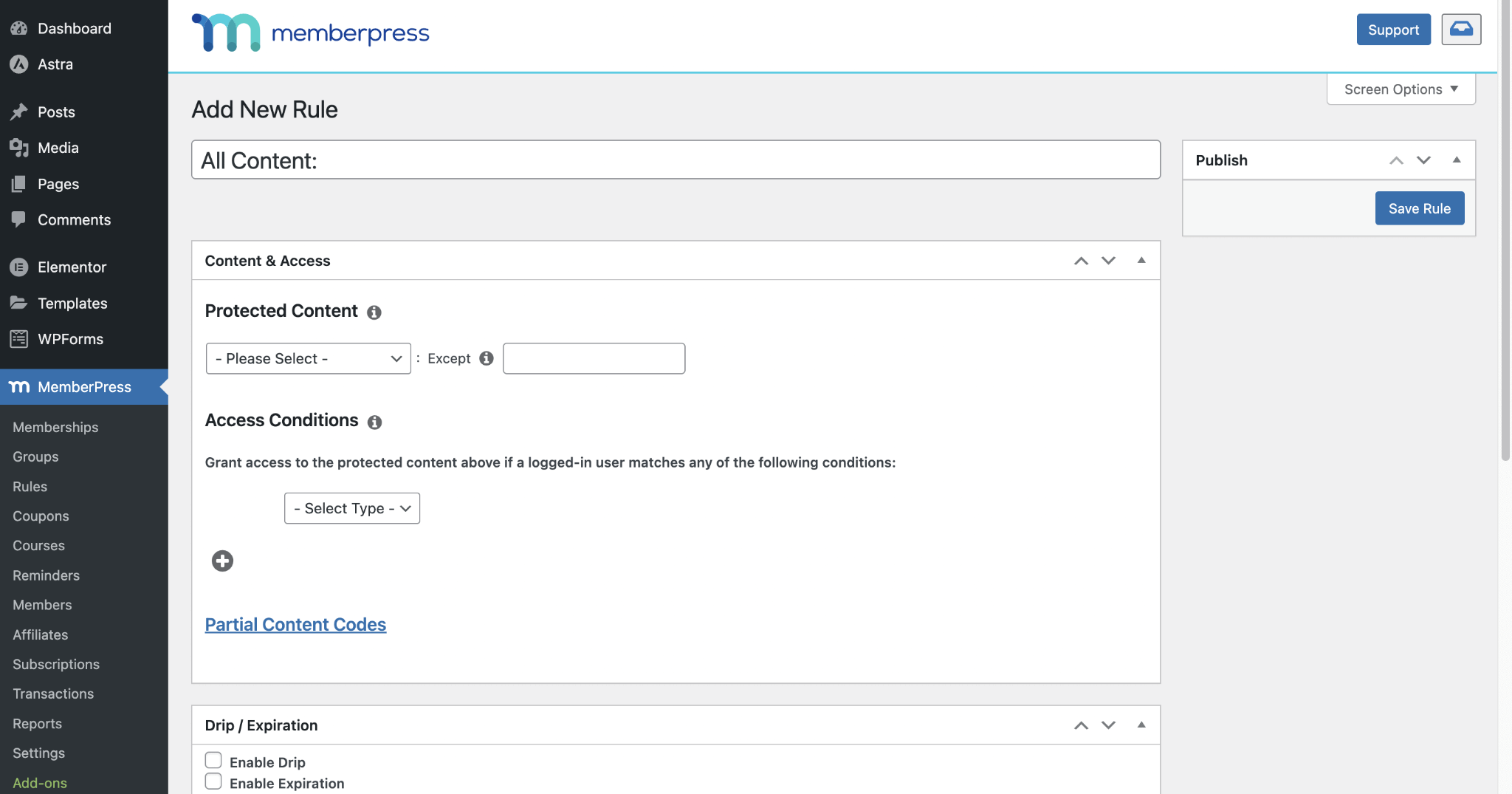Screen dimensions: 1512x794
Task: Click the Comments bubble icon
Action: pos(19,219)
